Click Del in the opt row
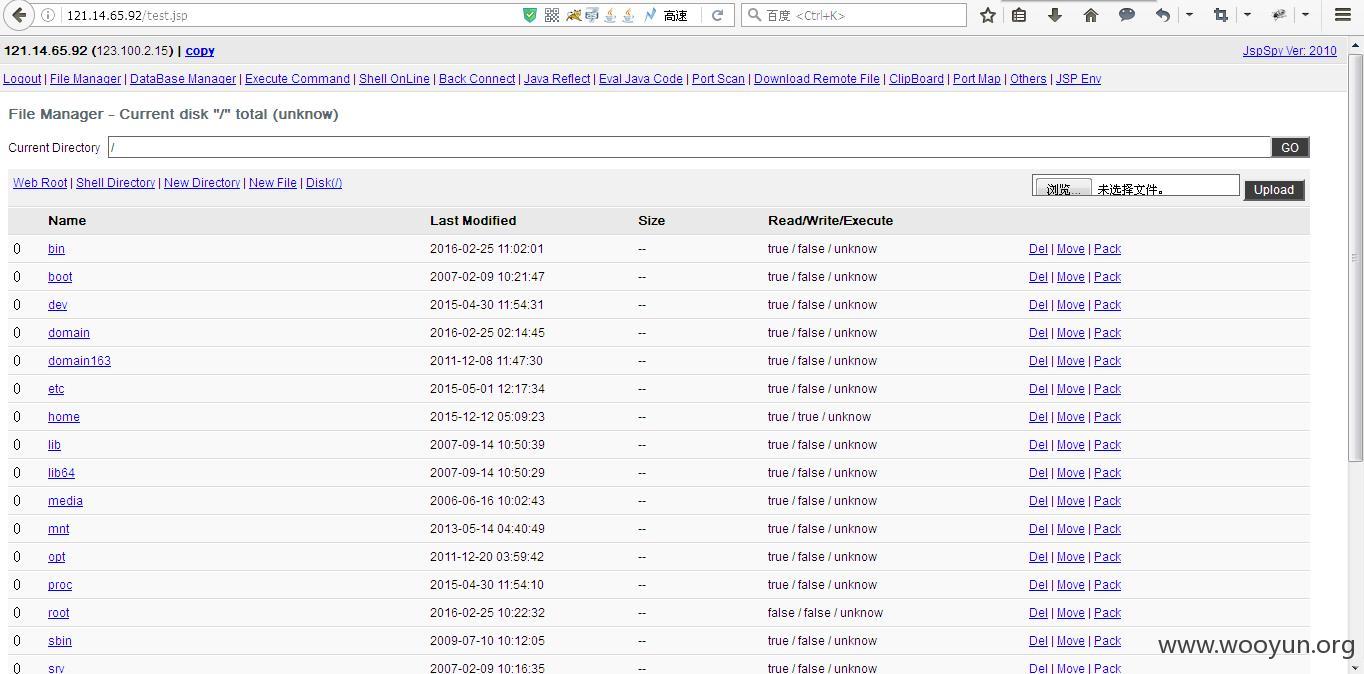 [x=1038, y=557]
